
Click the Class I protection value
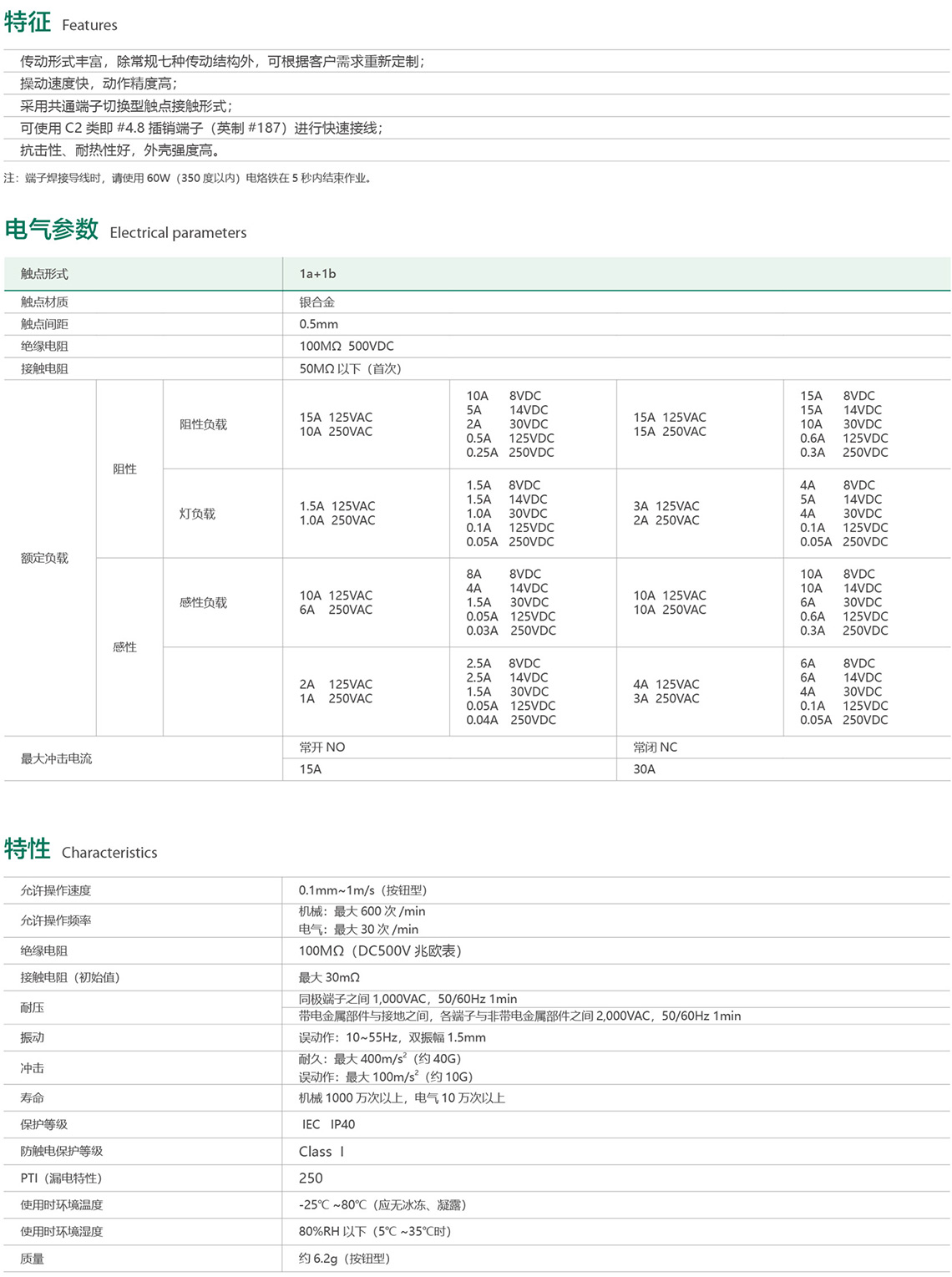click(x=321, y=1152)
